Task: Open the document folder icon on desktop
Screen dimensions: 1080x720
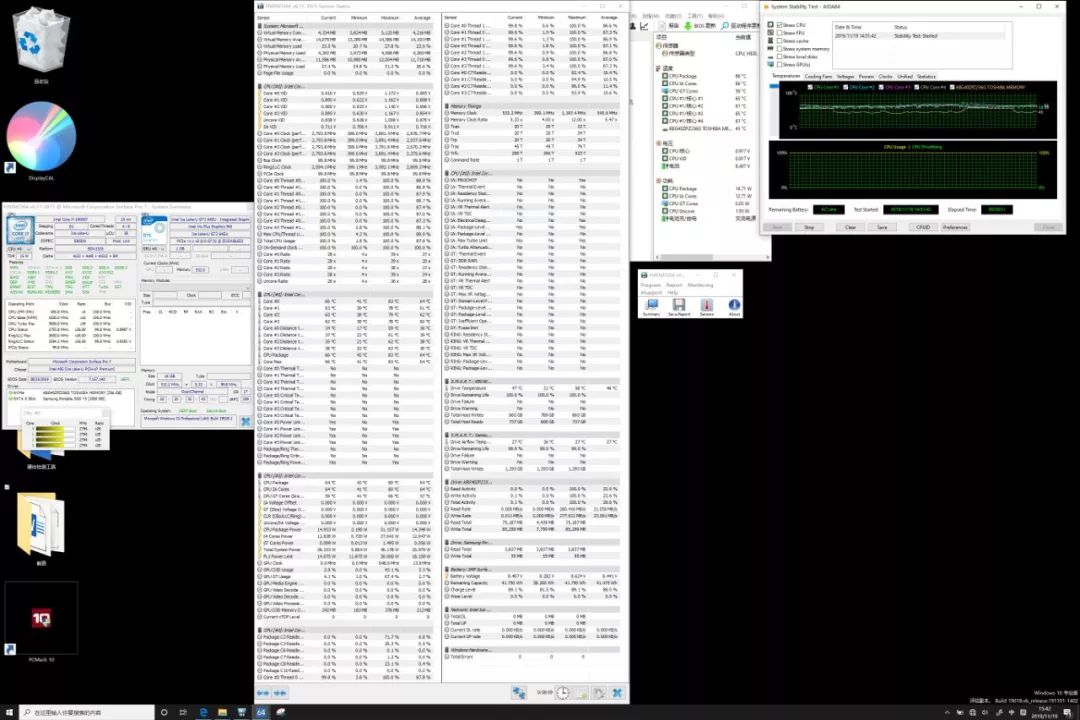Action: (41, 526)
